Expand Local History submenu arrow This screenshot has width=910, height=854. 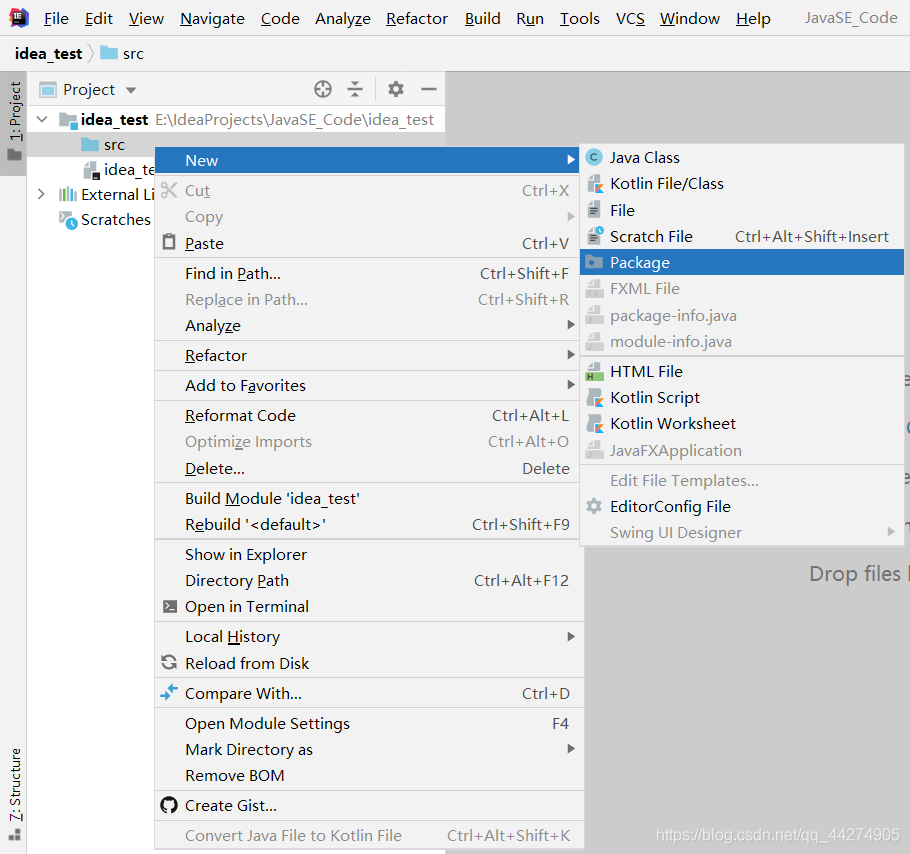[571, 636]
